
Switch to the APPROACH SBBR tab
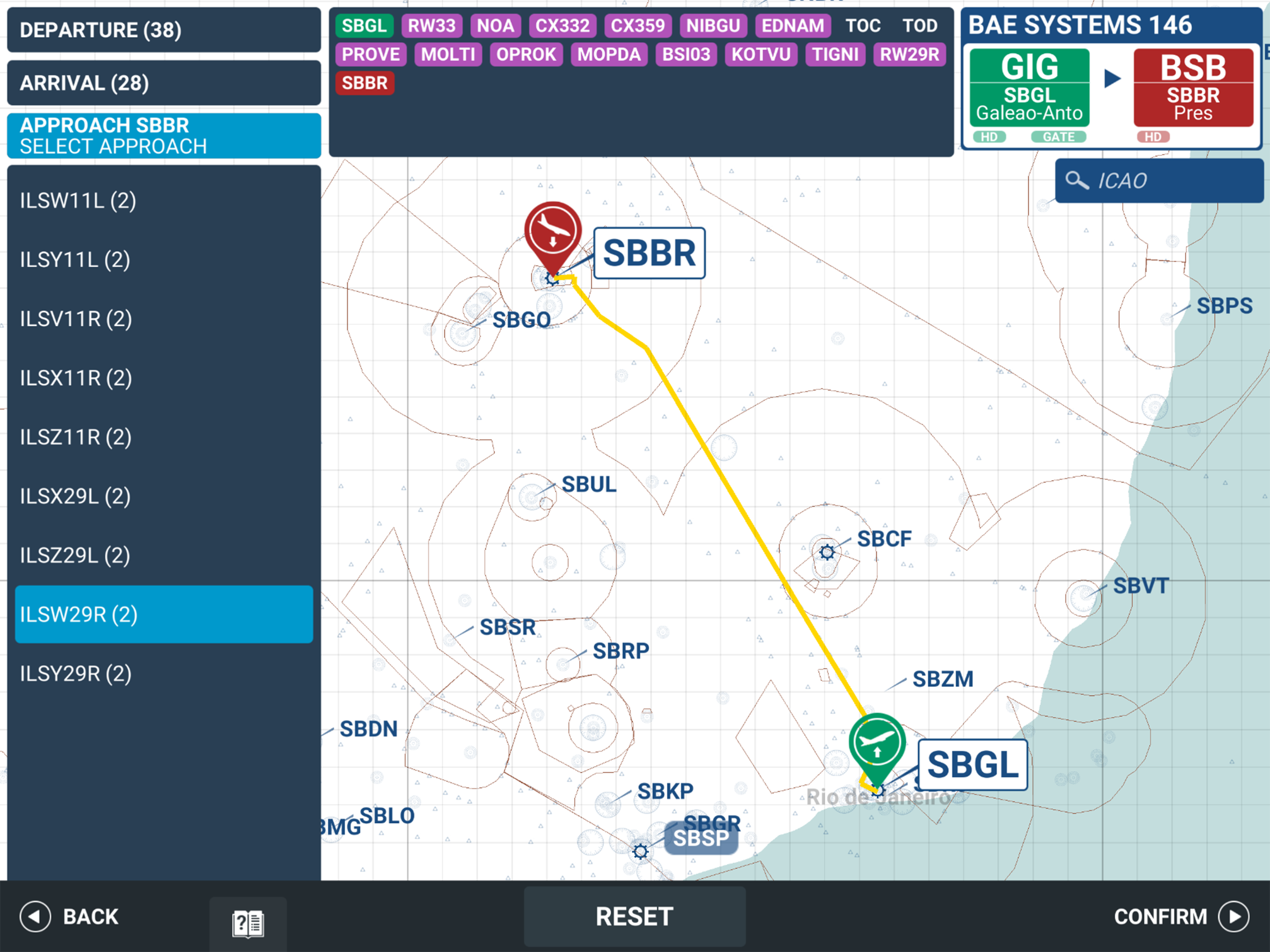(x=163, y=126)
